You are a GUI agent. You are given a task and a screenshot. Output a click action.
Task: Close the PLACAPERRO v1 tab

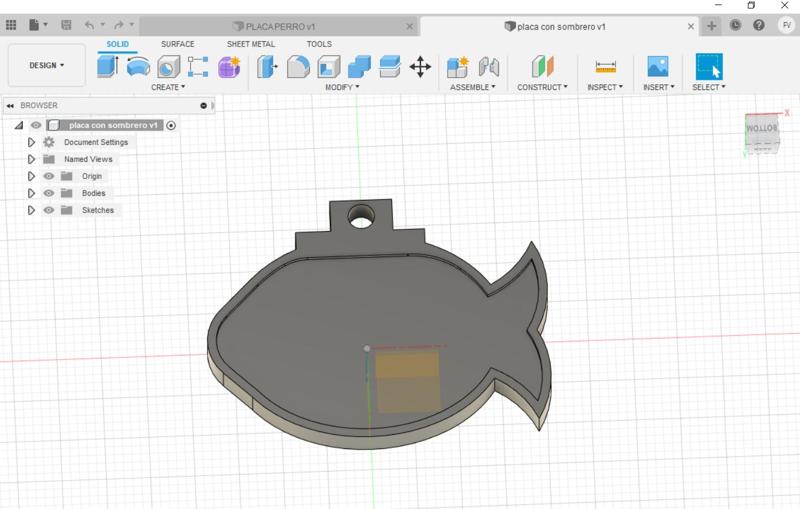409,27
